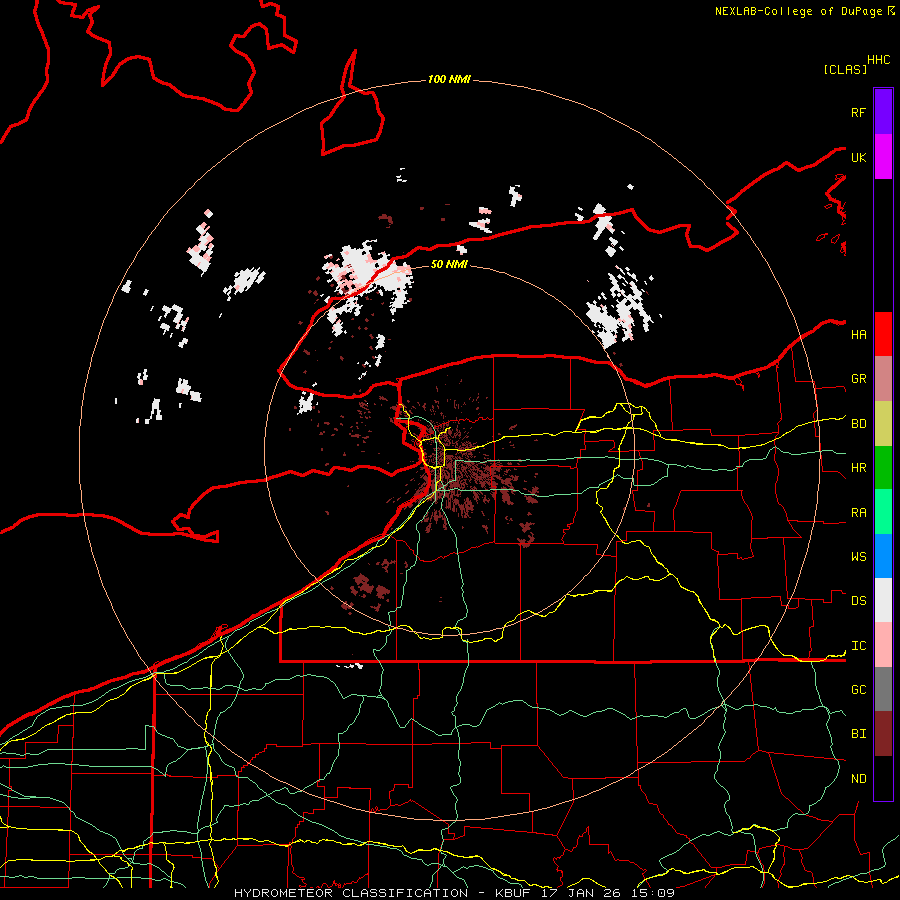Click the KBUF station identifier
Screen dimensions: 900x900
tap(513, 893)
